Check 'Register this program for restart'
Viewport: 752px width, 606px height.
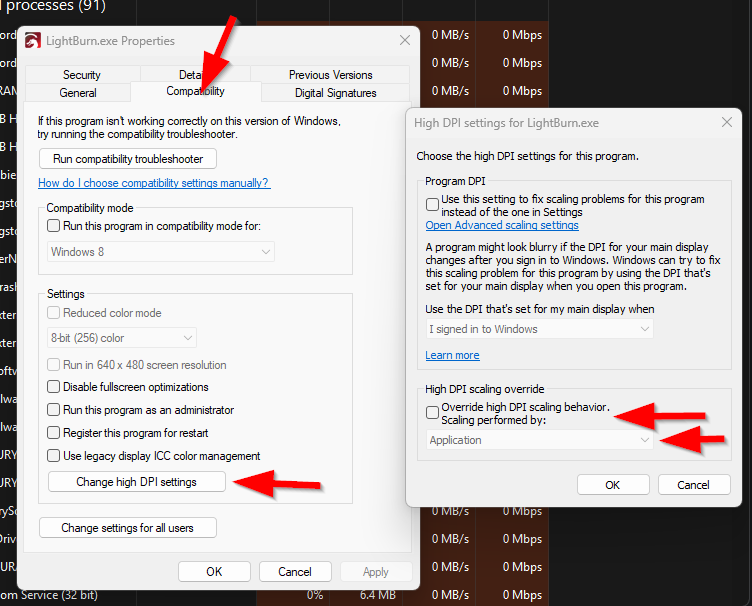53,432
